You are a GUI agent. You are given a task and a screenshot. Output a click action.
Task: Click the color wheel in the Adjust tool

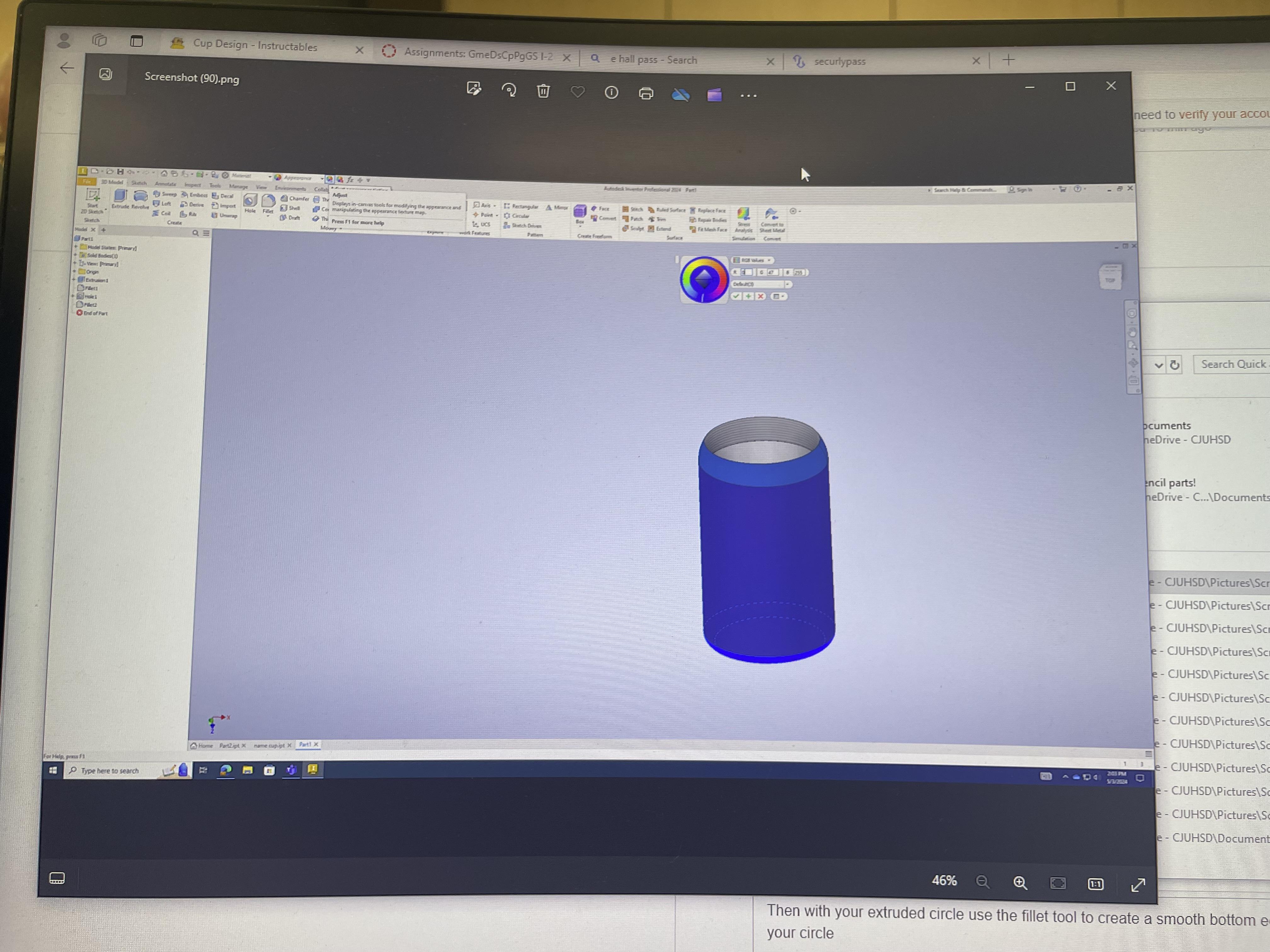coord(704,280)
